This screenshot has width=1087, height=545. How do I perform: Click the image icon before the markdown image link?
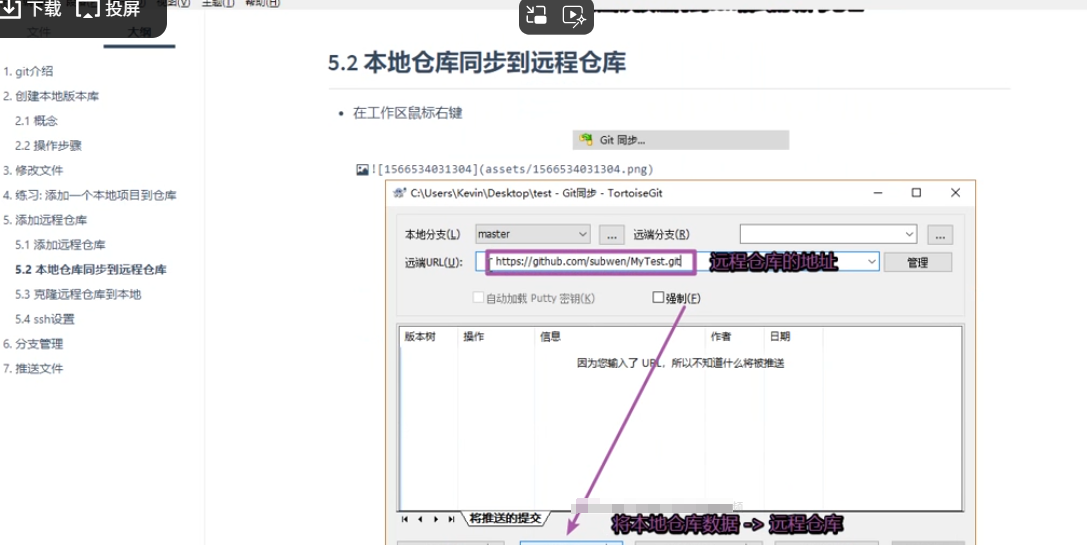point(362,169)
